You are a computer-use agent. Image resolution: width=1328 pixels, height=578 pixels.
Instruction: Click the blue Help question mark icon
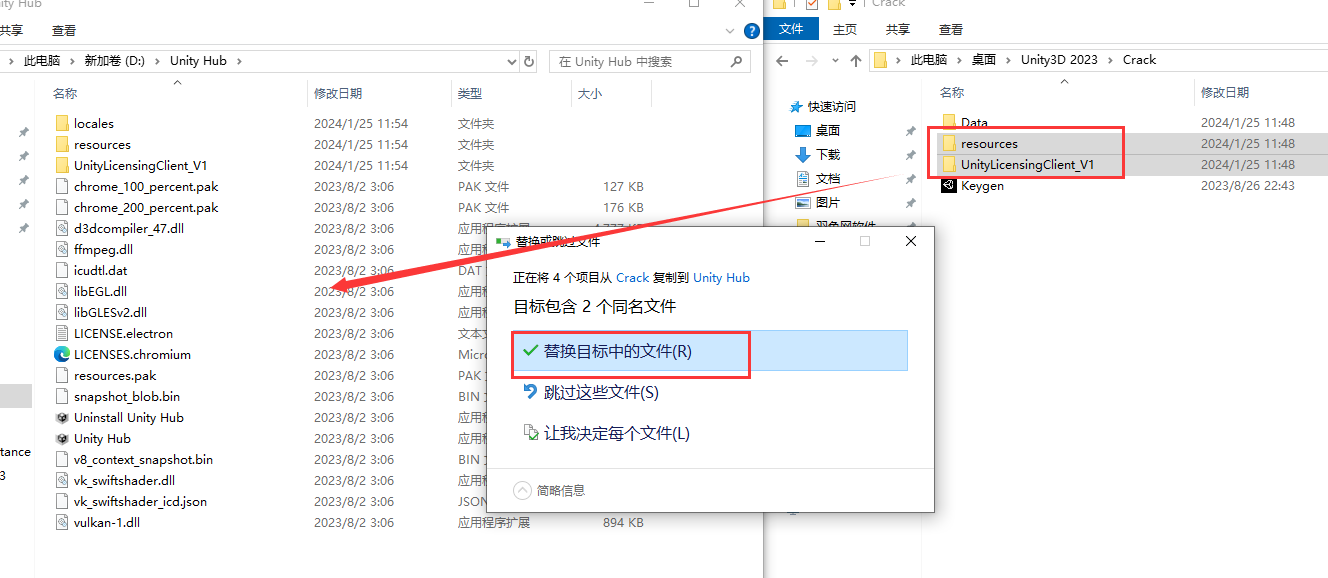click(x=750, y=29)
